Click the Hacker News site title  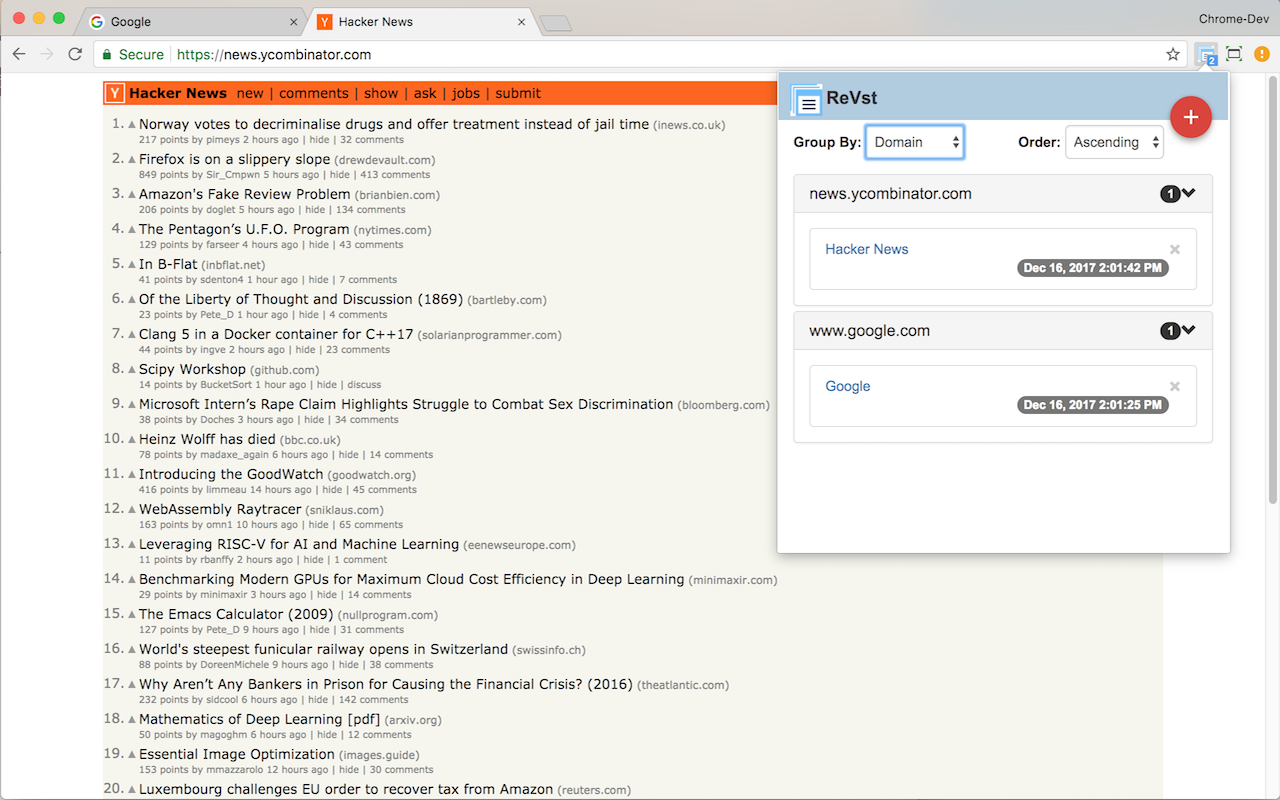click(x=178, y=93)
